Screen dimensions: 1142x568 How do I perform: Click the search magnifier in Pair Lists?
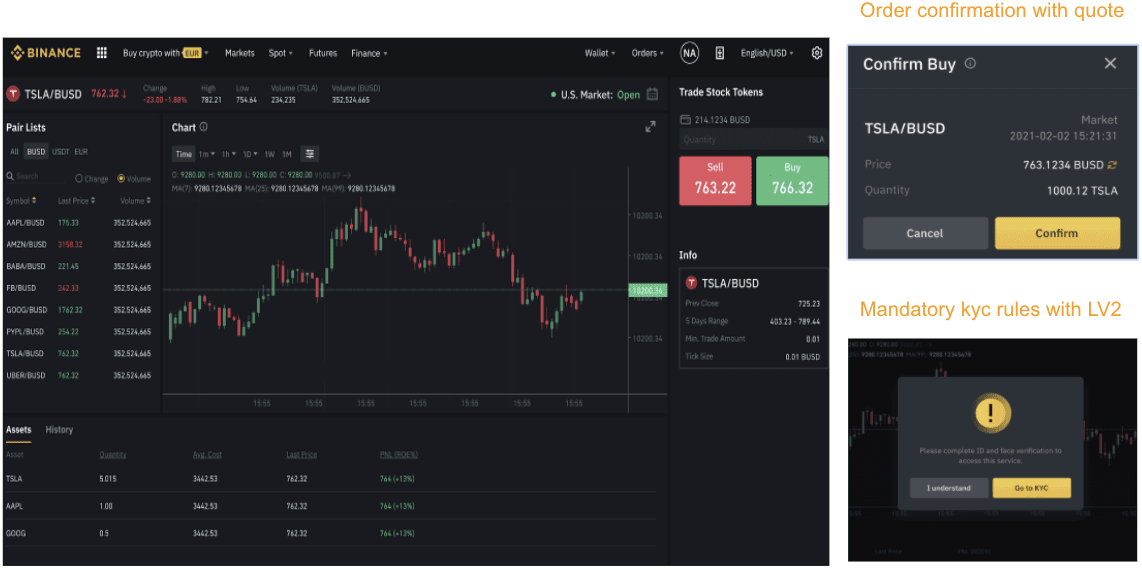[10, 177]
